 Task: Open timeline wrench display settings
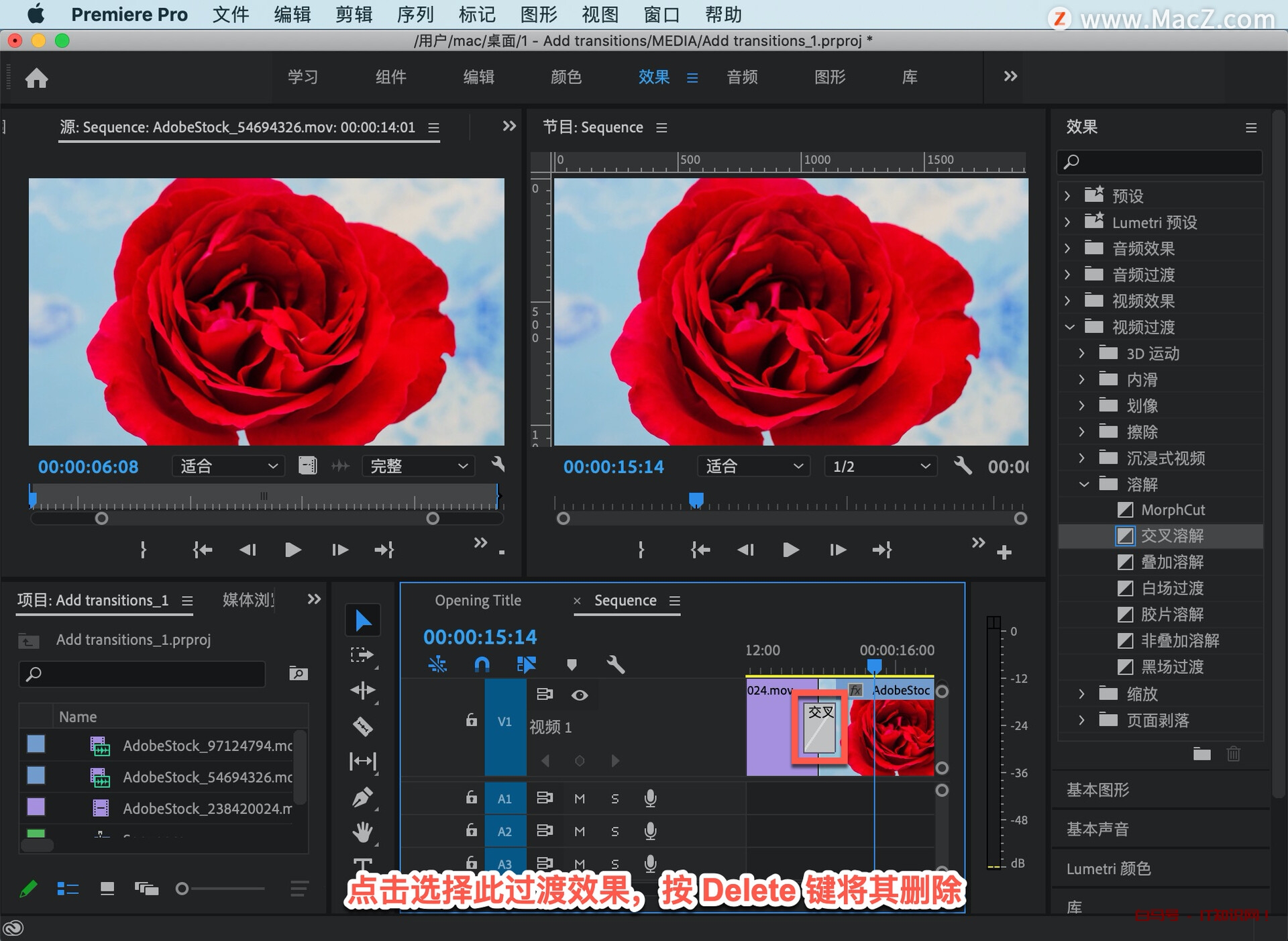coord(614,664)
